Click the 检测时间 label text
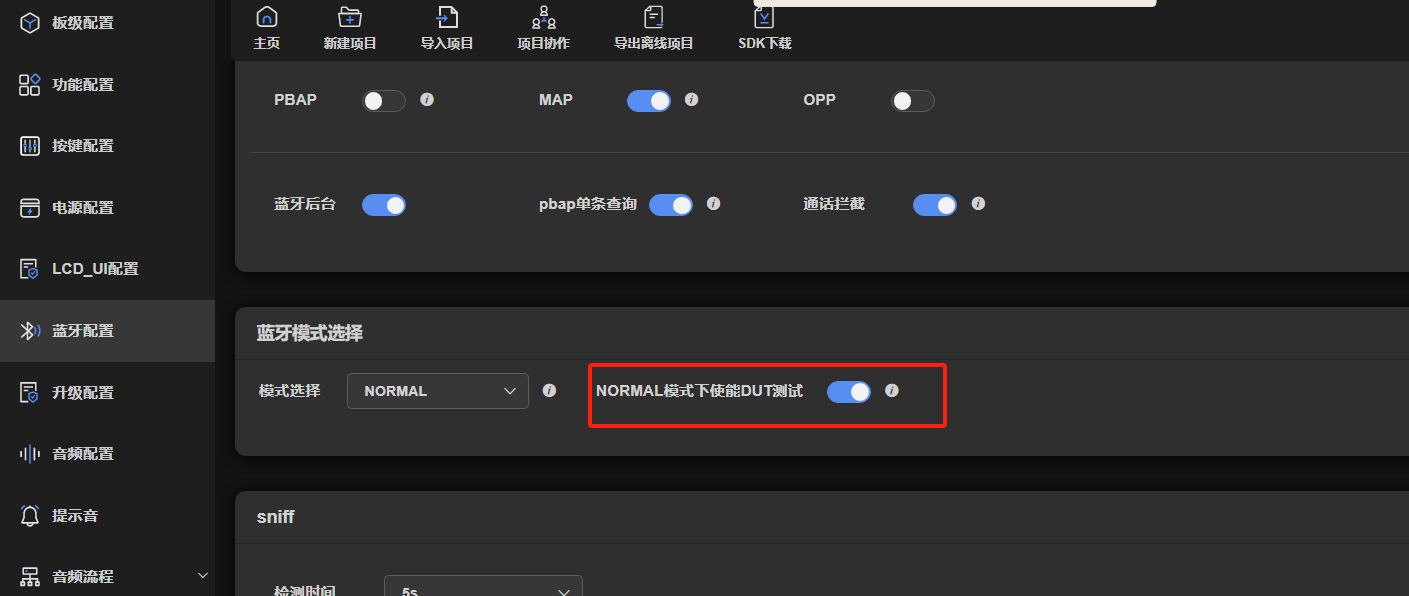The width and height of the screenshot is (1409, 596). coord(304,591)
